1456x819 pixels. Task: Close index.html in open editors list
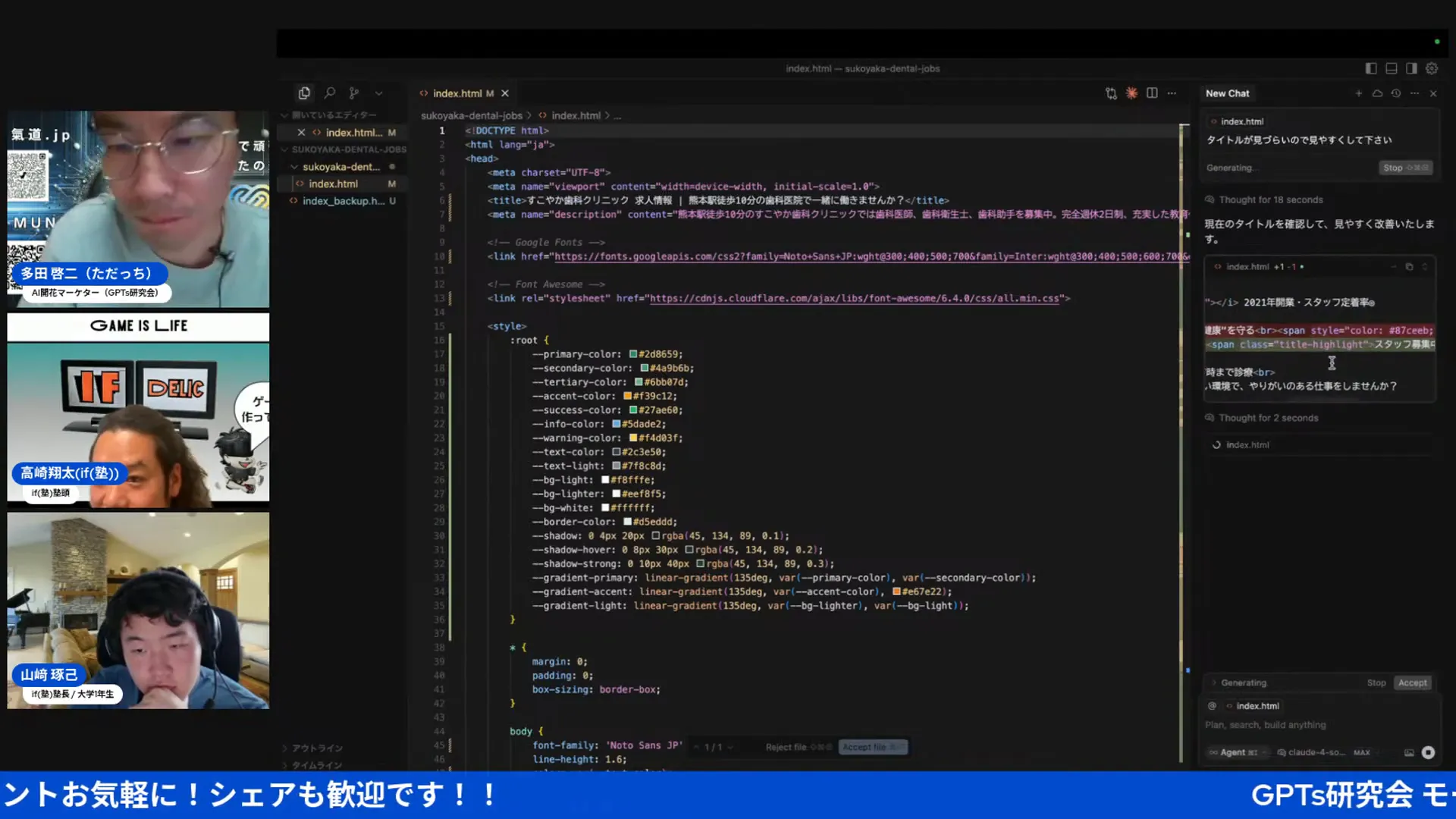[x=301, y=133]
